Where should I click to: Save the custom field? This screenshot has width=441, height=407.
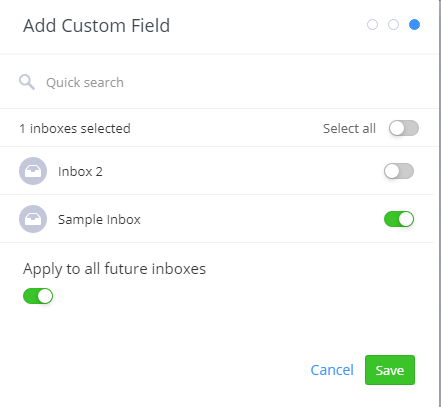pos(390,370)
